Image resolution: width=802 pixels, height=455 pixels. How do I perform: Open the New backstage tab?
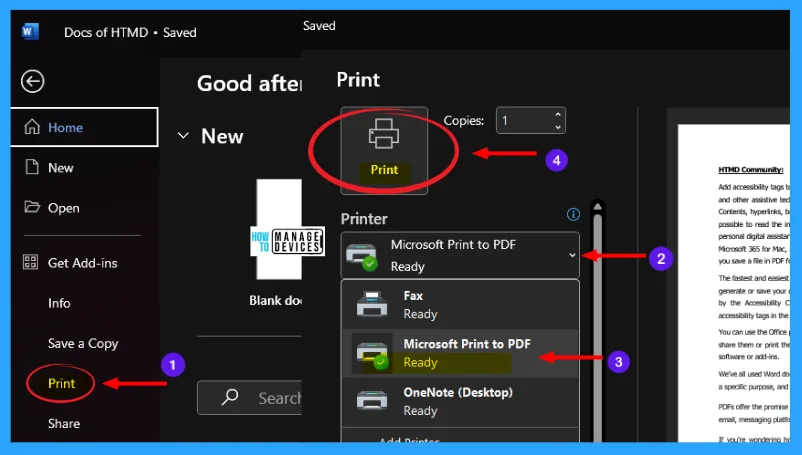click(x=60, y=168)
